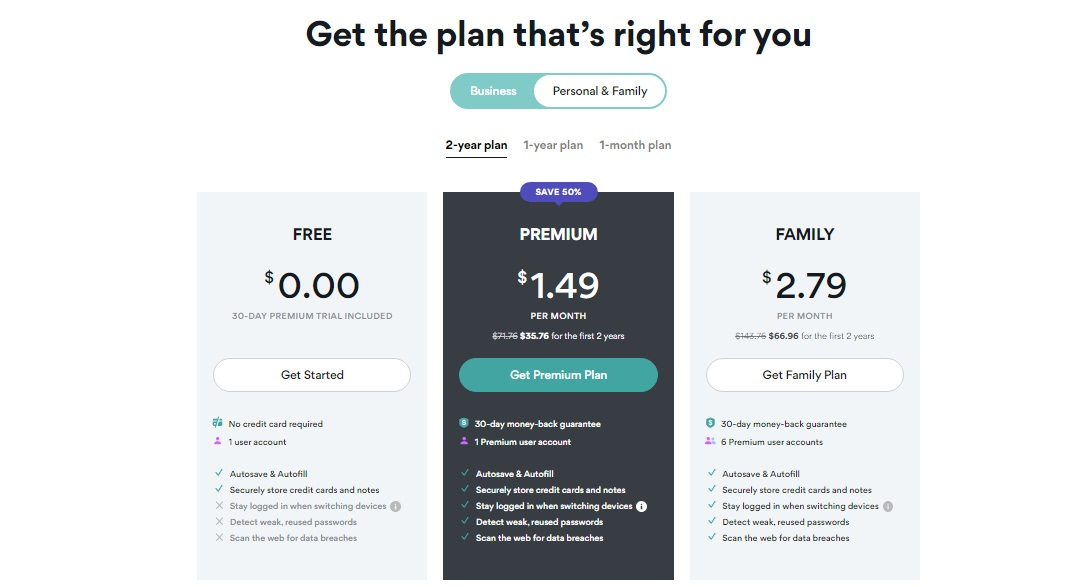Choose the 1-month plan tab
Viewport: 1080px width, 587px height.
635,145
